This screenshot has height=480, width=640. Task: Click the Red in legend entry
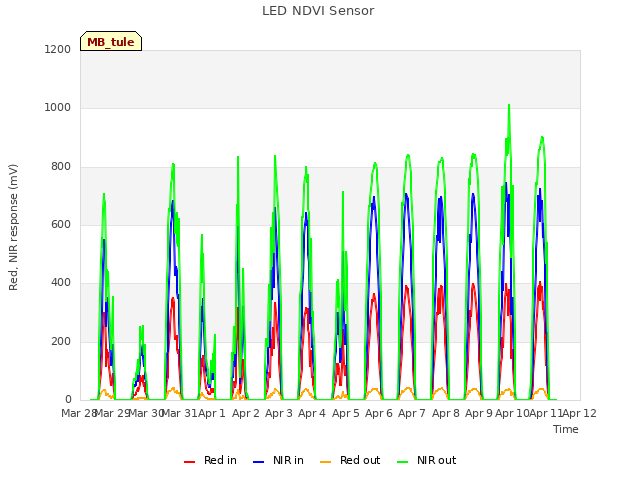pyautogui.click(x=210, y=460)
